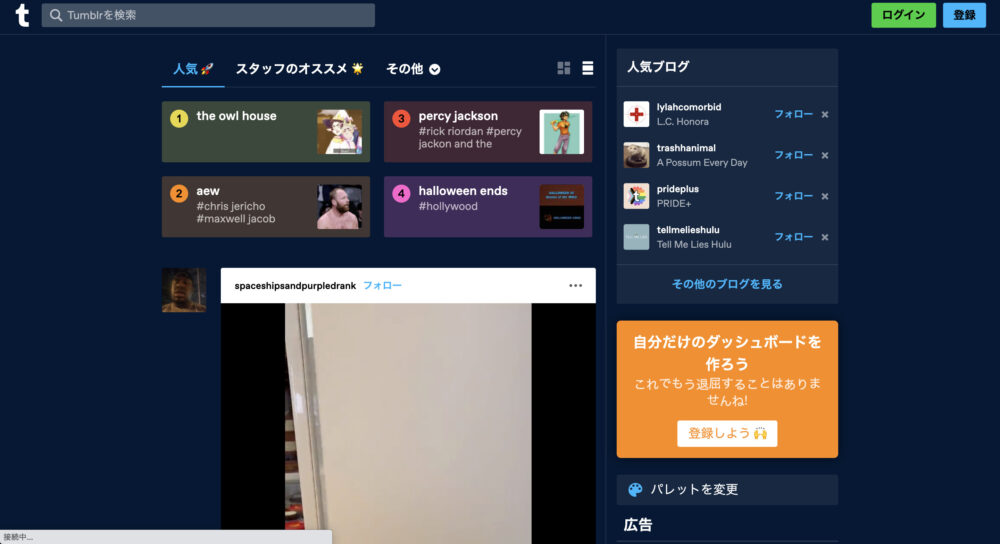The width and height of the screenshot is (1000, 544).
Task: Click the blue 登録 button
Action: click(x=964, y=15)
